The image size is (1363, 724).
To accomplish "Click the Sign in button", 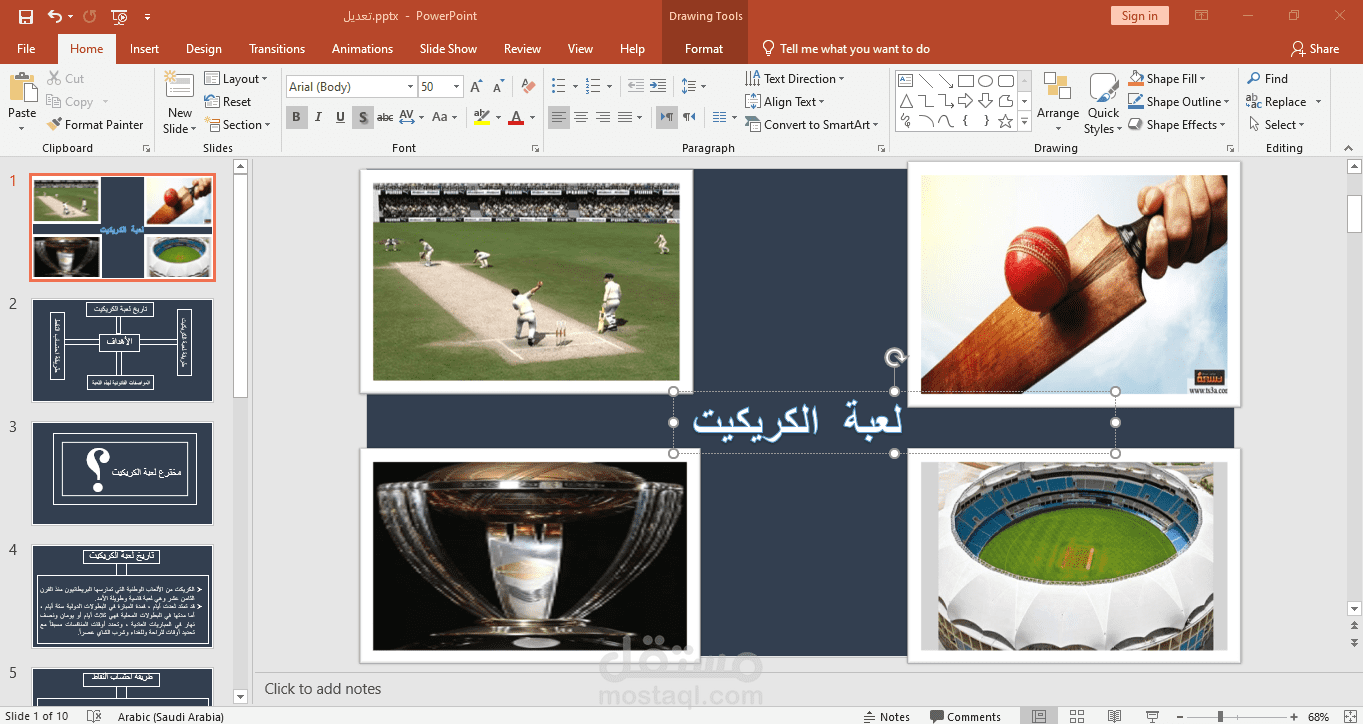I will point(1139,16).
